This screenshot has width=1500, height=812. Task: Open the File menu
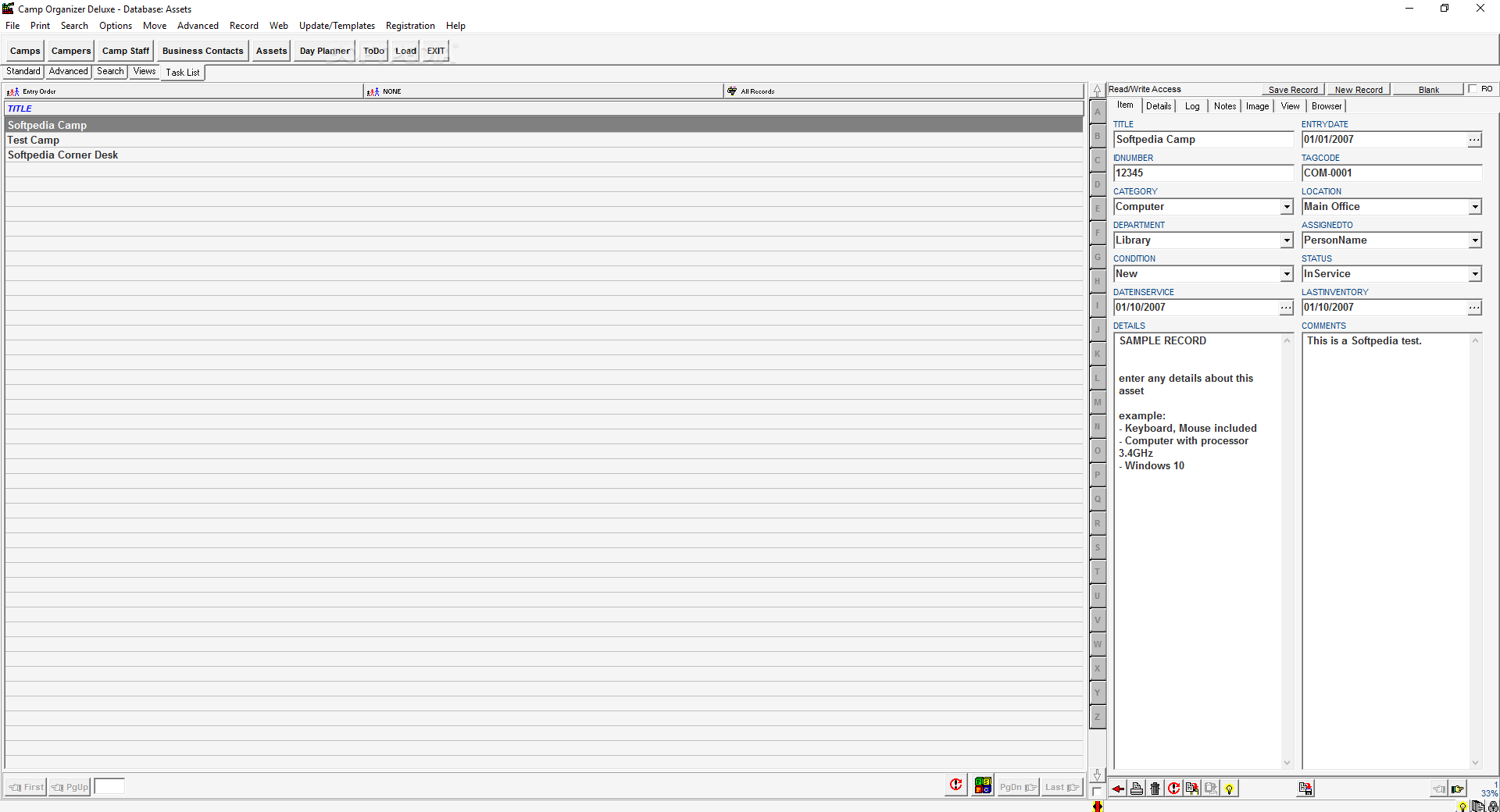tap(12, 26)
